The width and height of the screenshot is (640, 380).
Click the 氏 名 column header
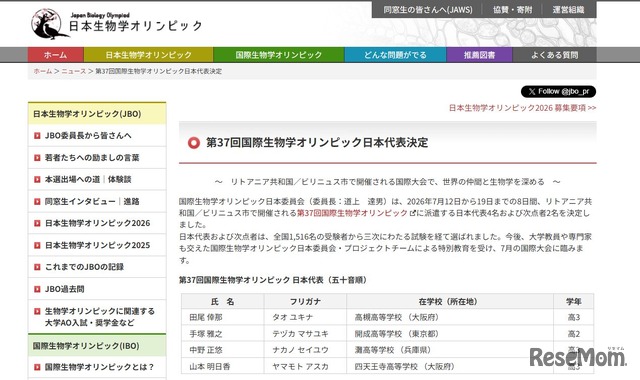222,302
